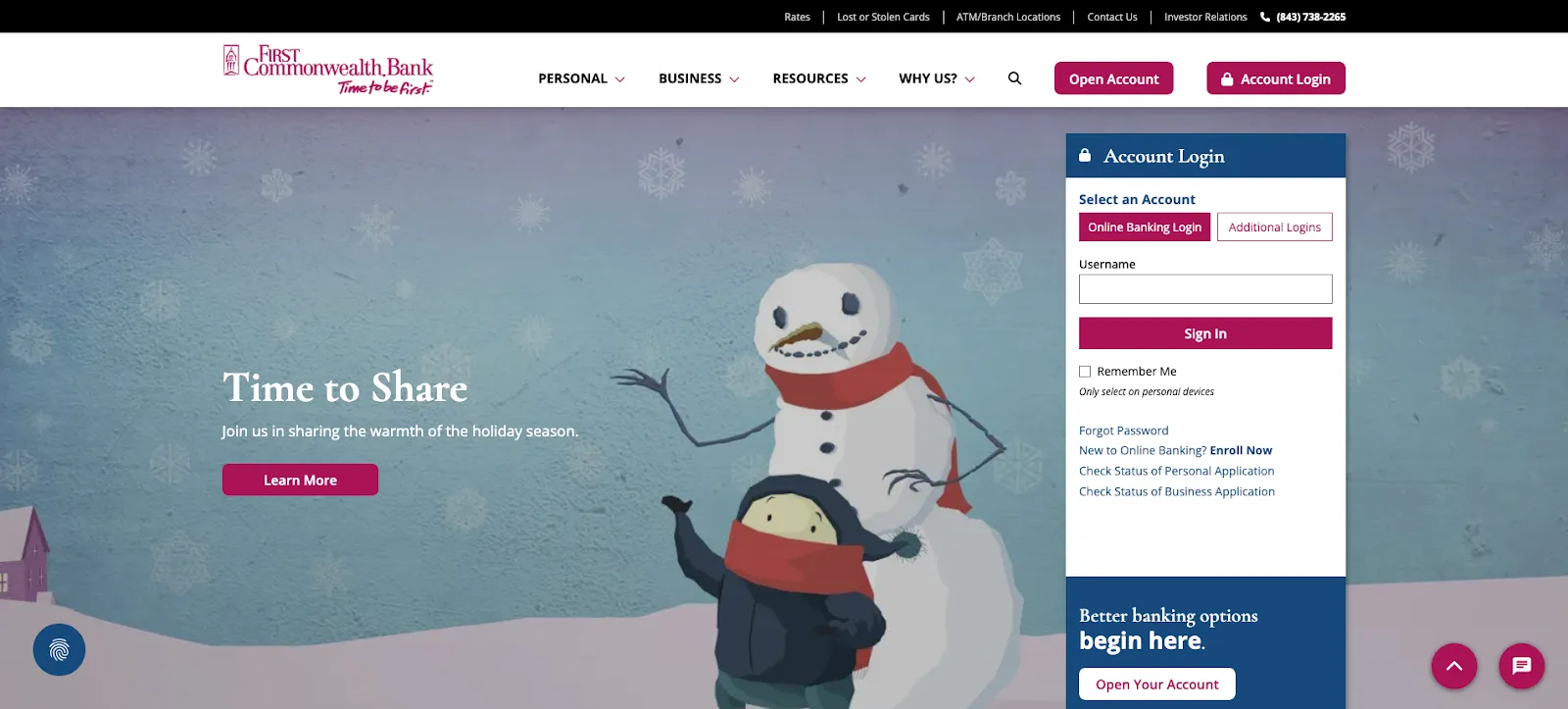Viewport: 1568px width, 709px height.
Task: Focus the Username input field
Action: click(1205, 289)
